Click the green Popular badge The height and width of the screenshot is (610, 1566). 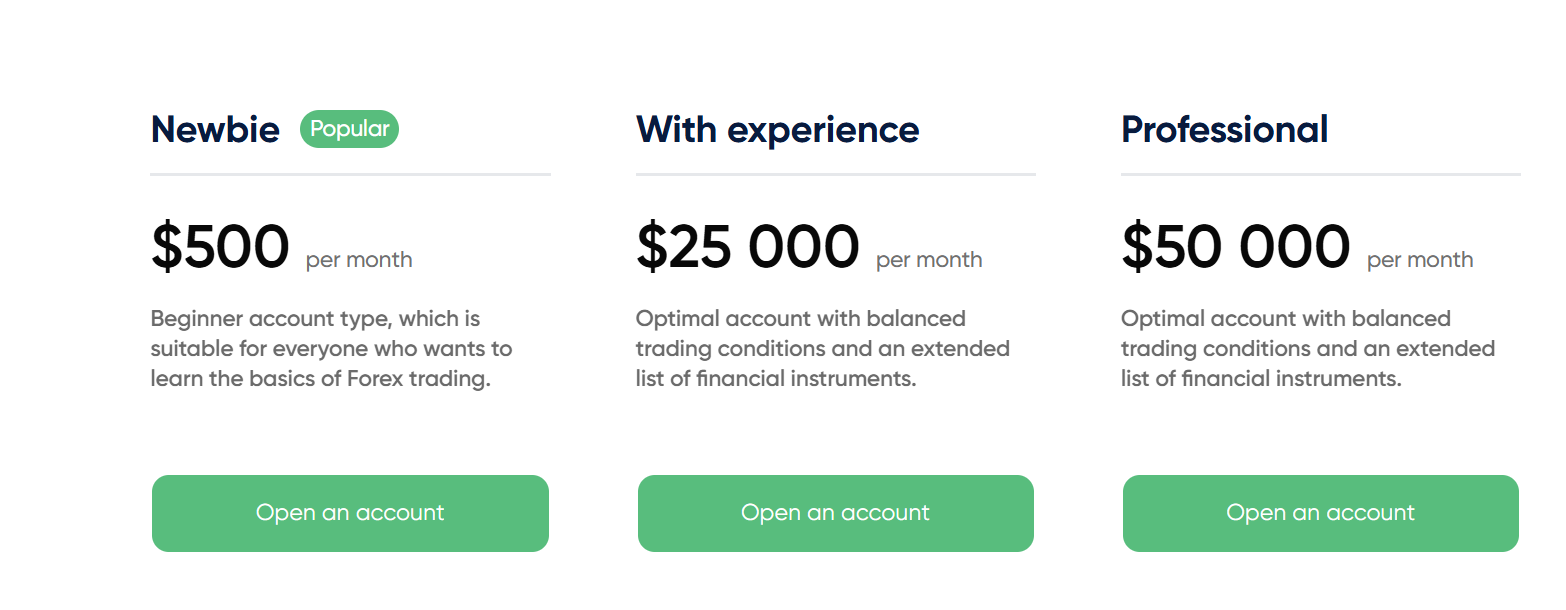(349, 129)
